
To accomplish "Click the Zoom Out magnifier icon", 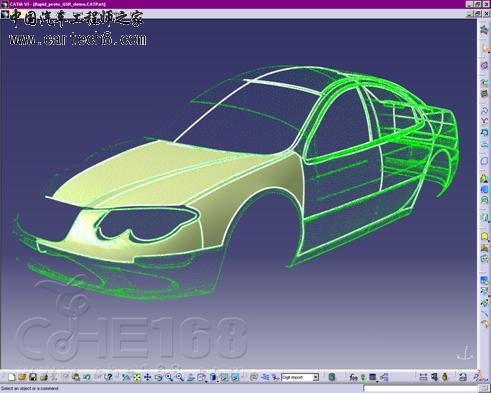I will (x=180, y=377).
